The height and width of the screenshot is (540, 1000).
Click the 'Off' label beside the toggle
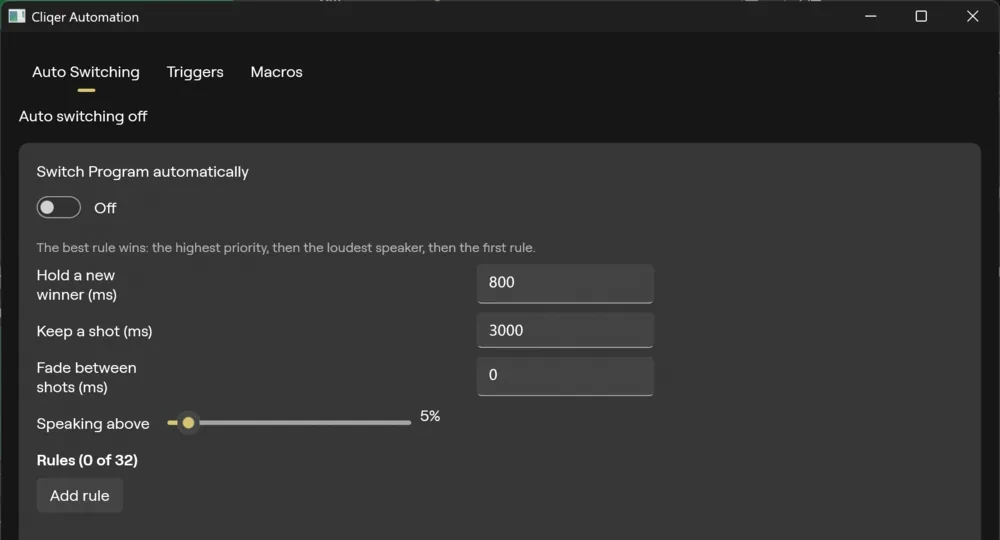105,208
